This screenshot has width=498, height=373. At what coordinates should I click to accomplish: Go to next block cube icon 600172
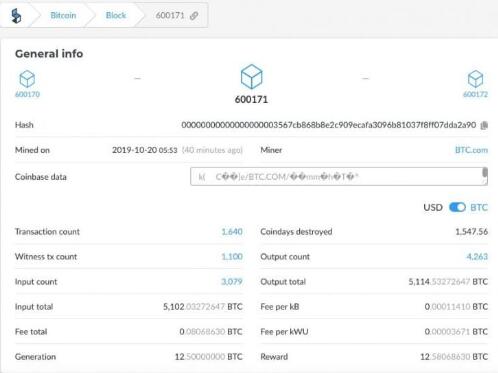(475, 79)
